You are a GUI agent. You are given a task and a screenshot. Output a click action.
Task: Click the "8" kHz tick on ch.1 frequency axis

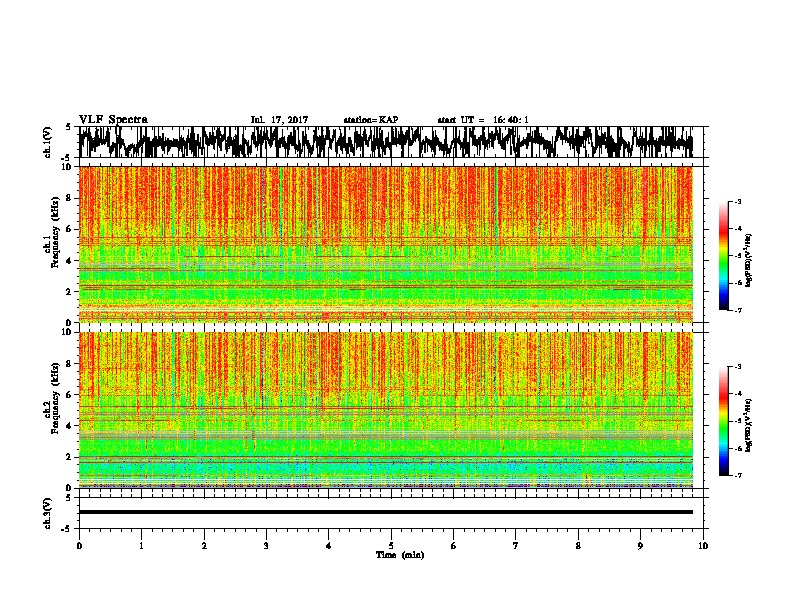(x=70, y=198)
